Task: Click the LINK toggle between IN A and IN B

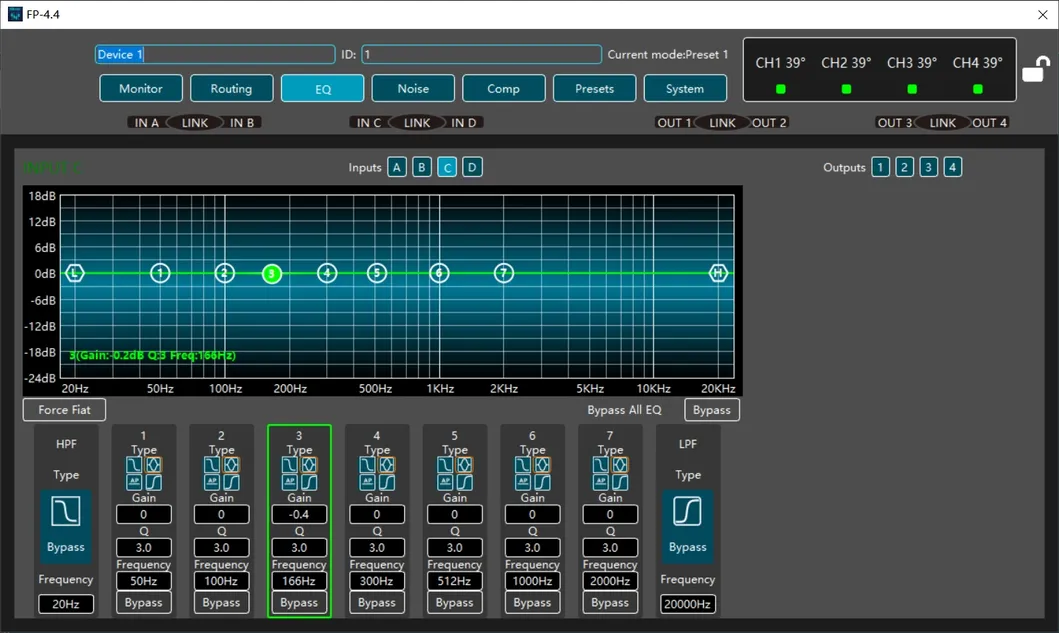Action: pyautogui.click(x=194, y=122)
